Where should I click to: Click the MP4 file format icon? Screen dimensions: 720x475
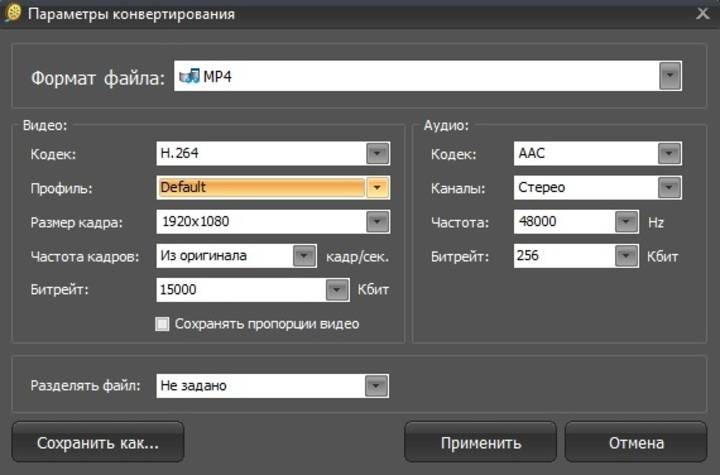(189, 76)
